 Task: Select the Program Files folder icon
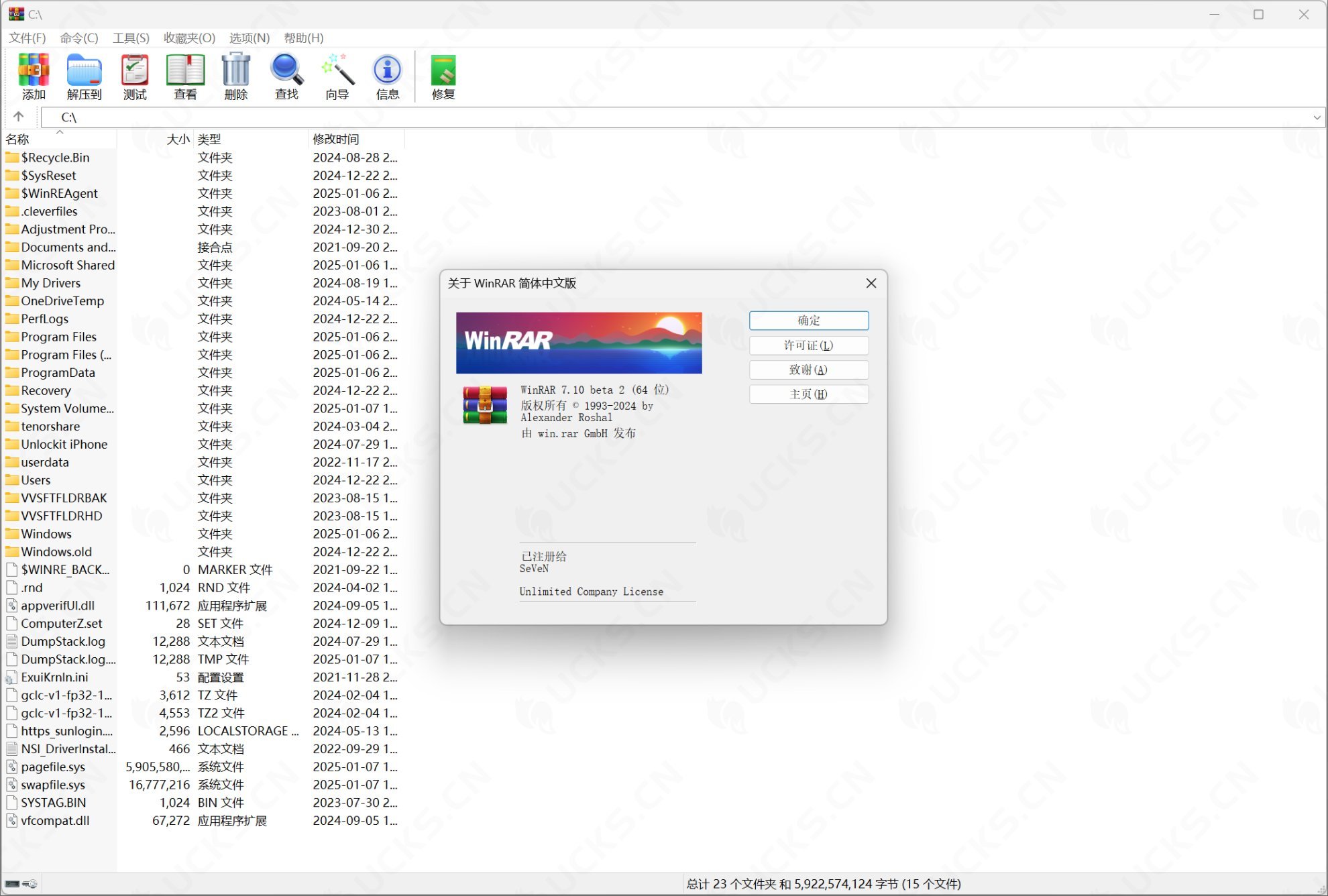point(12,337)
